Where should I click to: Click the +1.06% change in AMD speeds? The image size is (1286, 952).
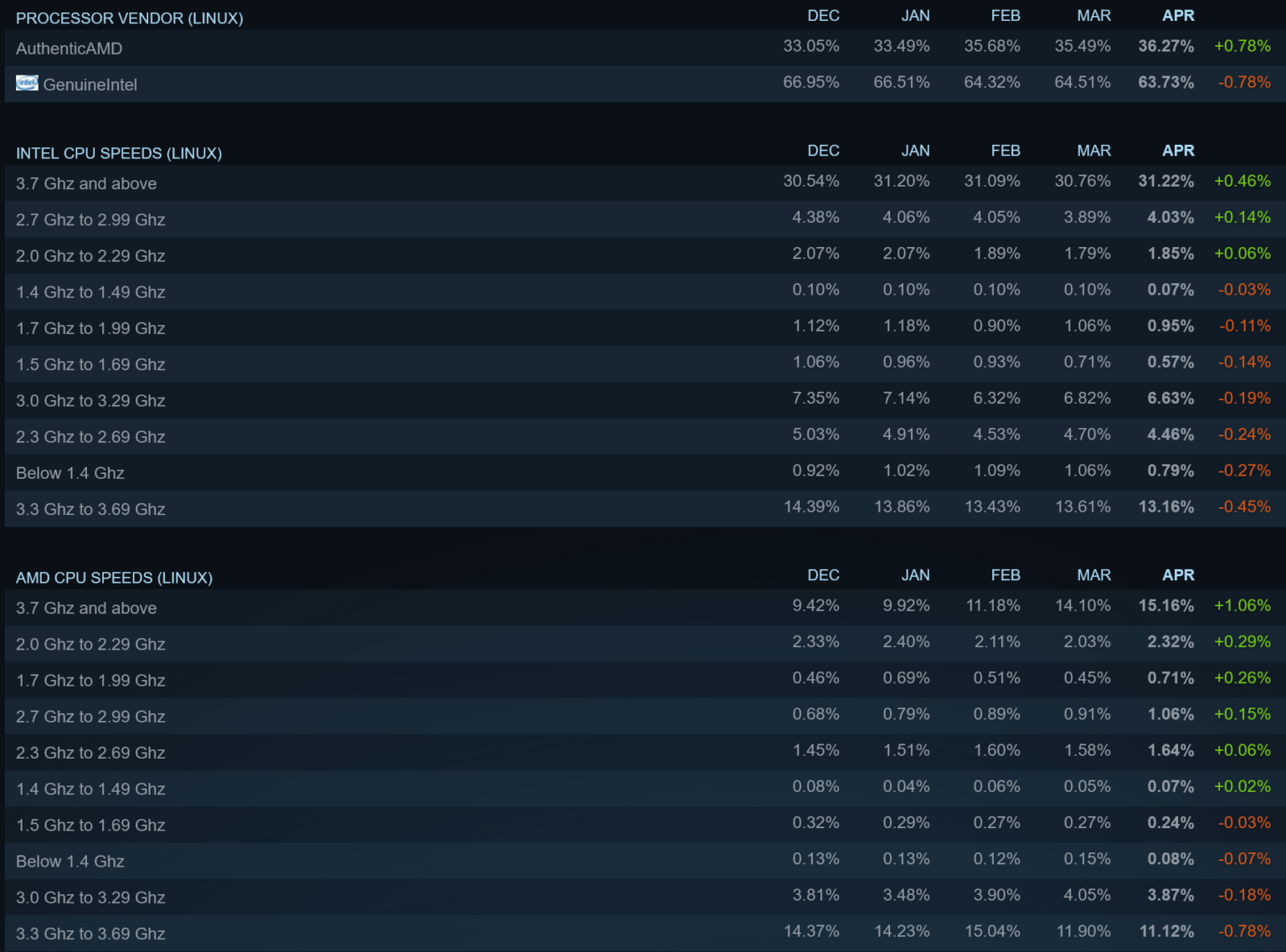coord(1242,605)
